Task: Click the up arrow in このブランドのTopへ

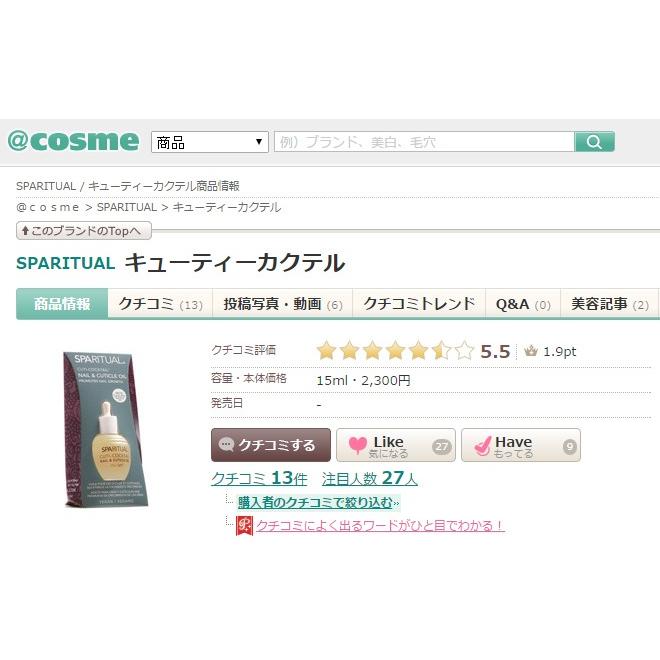Action: pos(25,230)
